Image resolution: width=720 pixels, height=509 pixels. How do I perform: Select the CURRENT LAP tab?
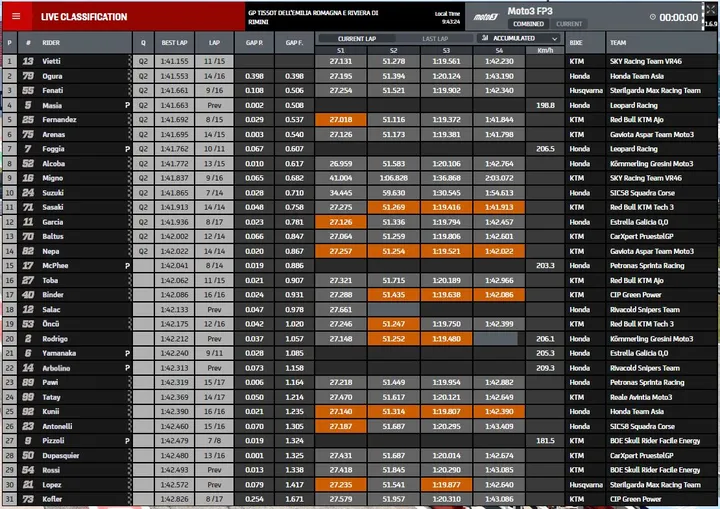[x=357, y=39]
